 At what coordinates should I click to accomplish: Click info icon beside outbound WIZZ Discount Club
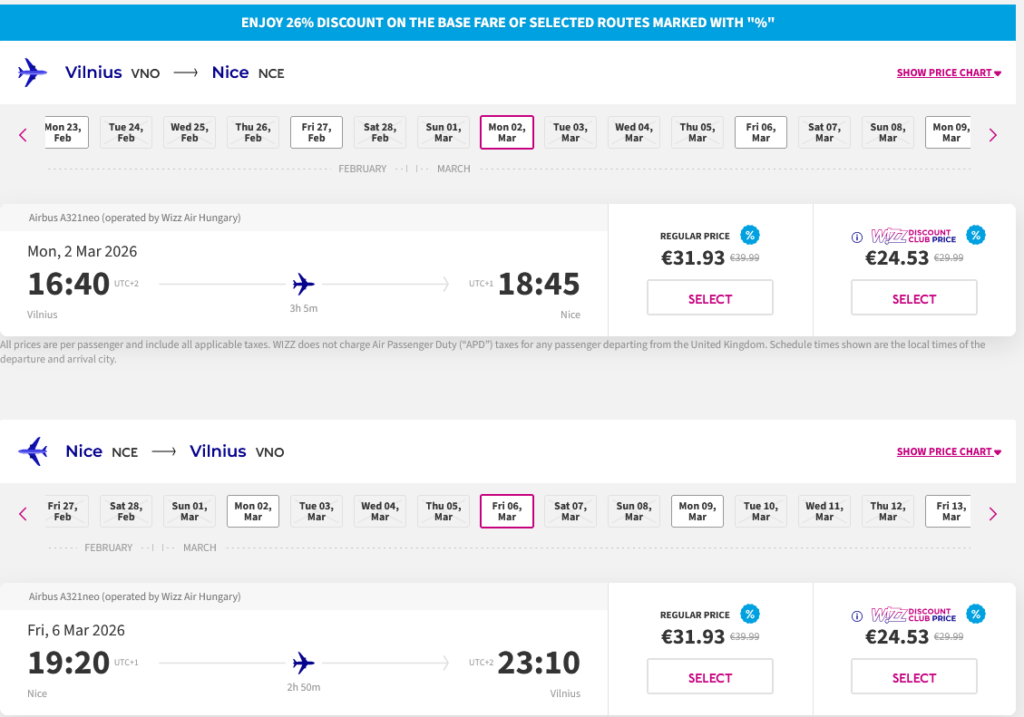click(857, 238)
